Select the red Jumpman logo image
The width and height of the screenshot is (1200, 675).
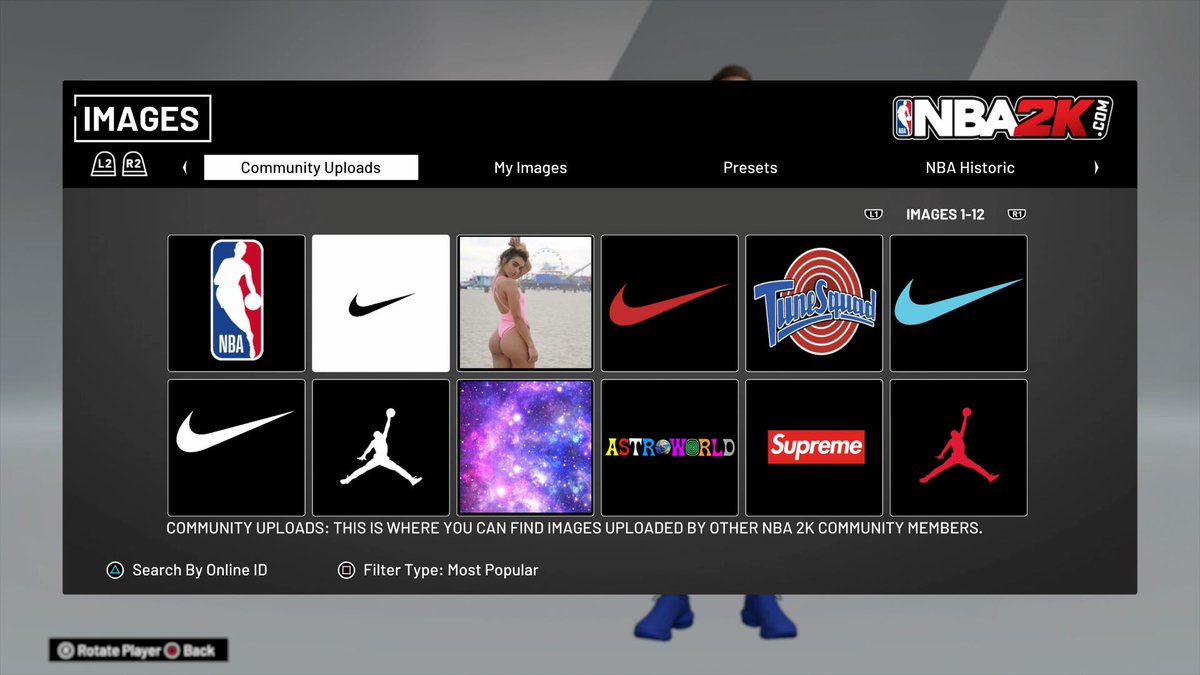point(959,448)
